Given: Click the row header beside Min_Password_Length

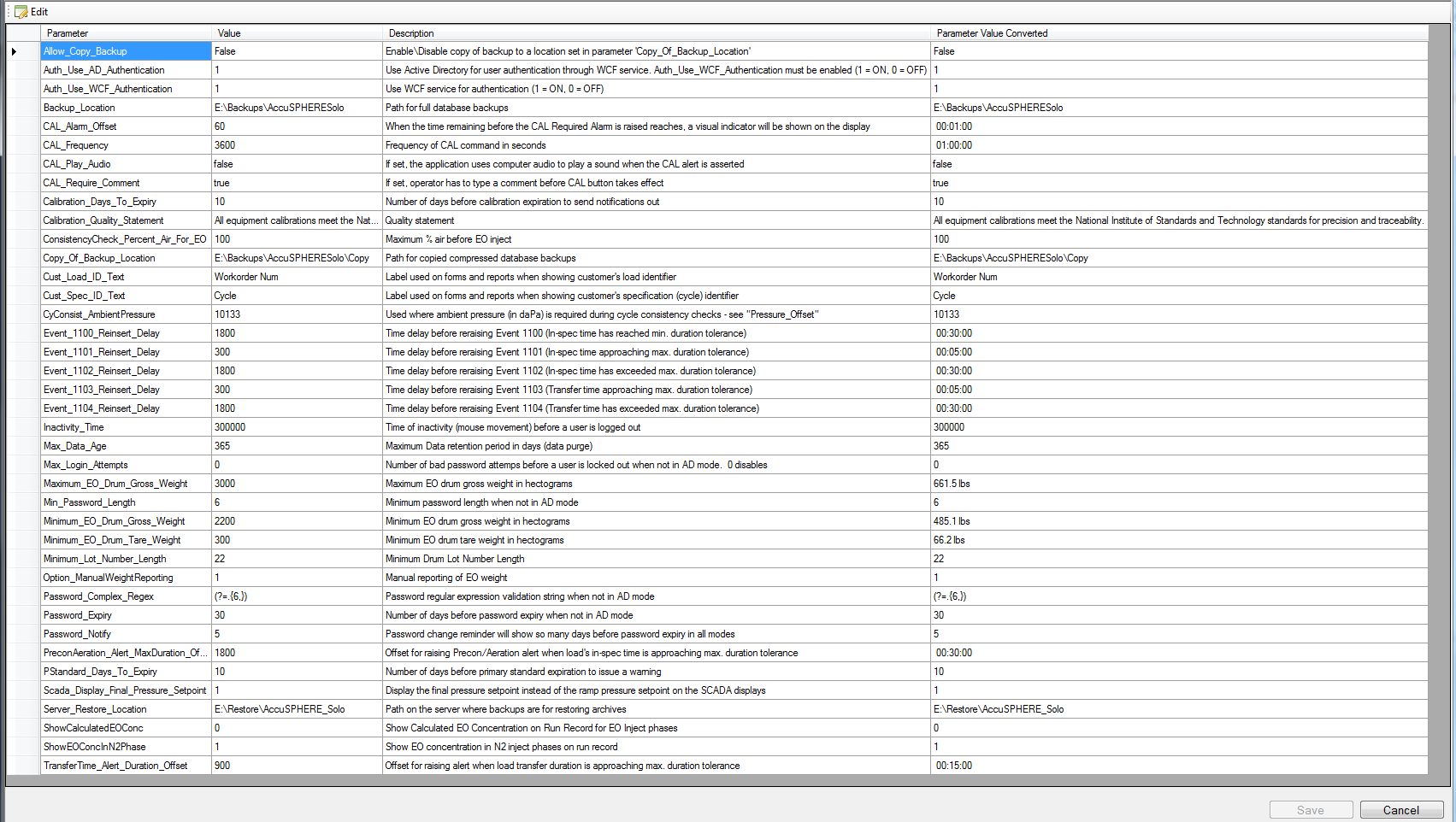Looking at the screenshot, I should [23, 502].
